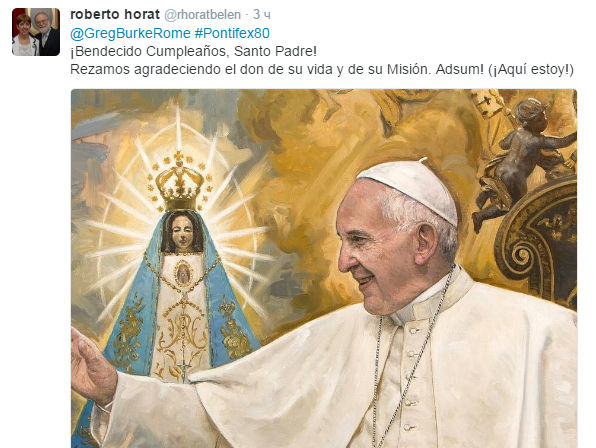Click the tweet line starting with 'Rezamos agradeciendo'

coord(322,70)
